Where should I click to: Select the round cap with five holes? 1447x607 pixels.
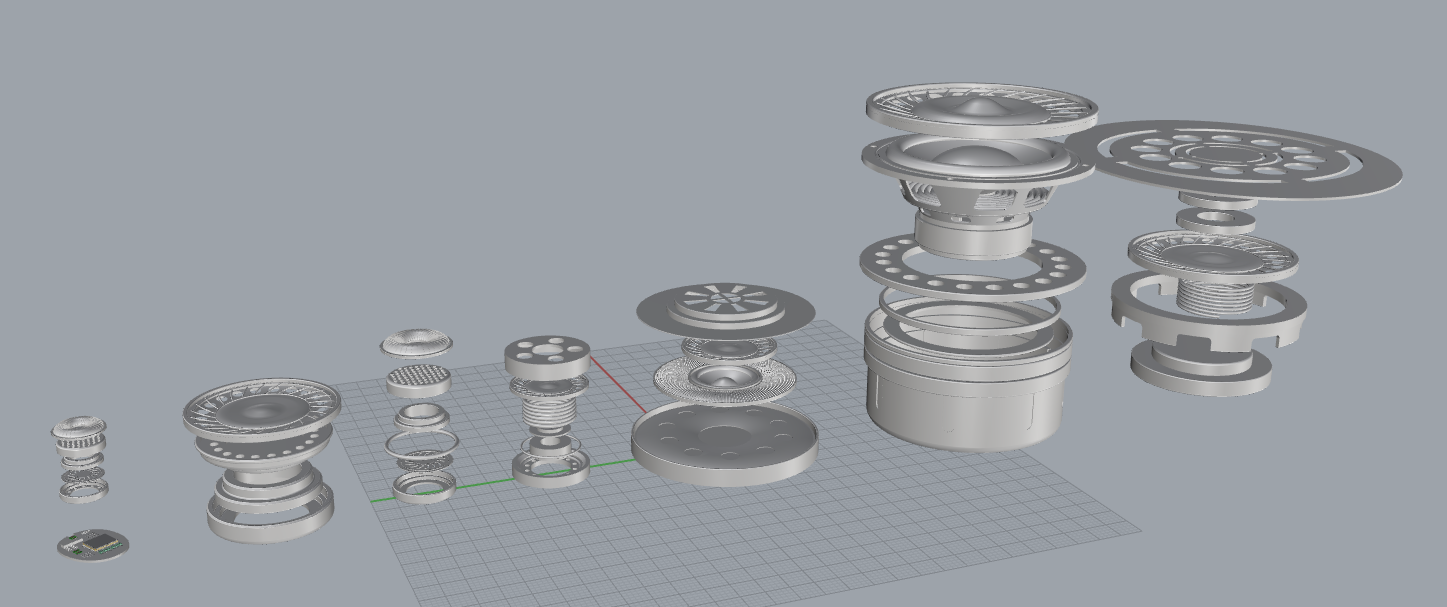coord(547,356)
